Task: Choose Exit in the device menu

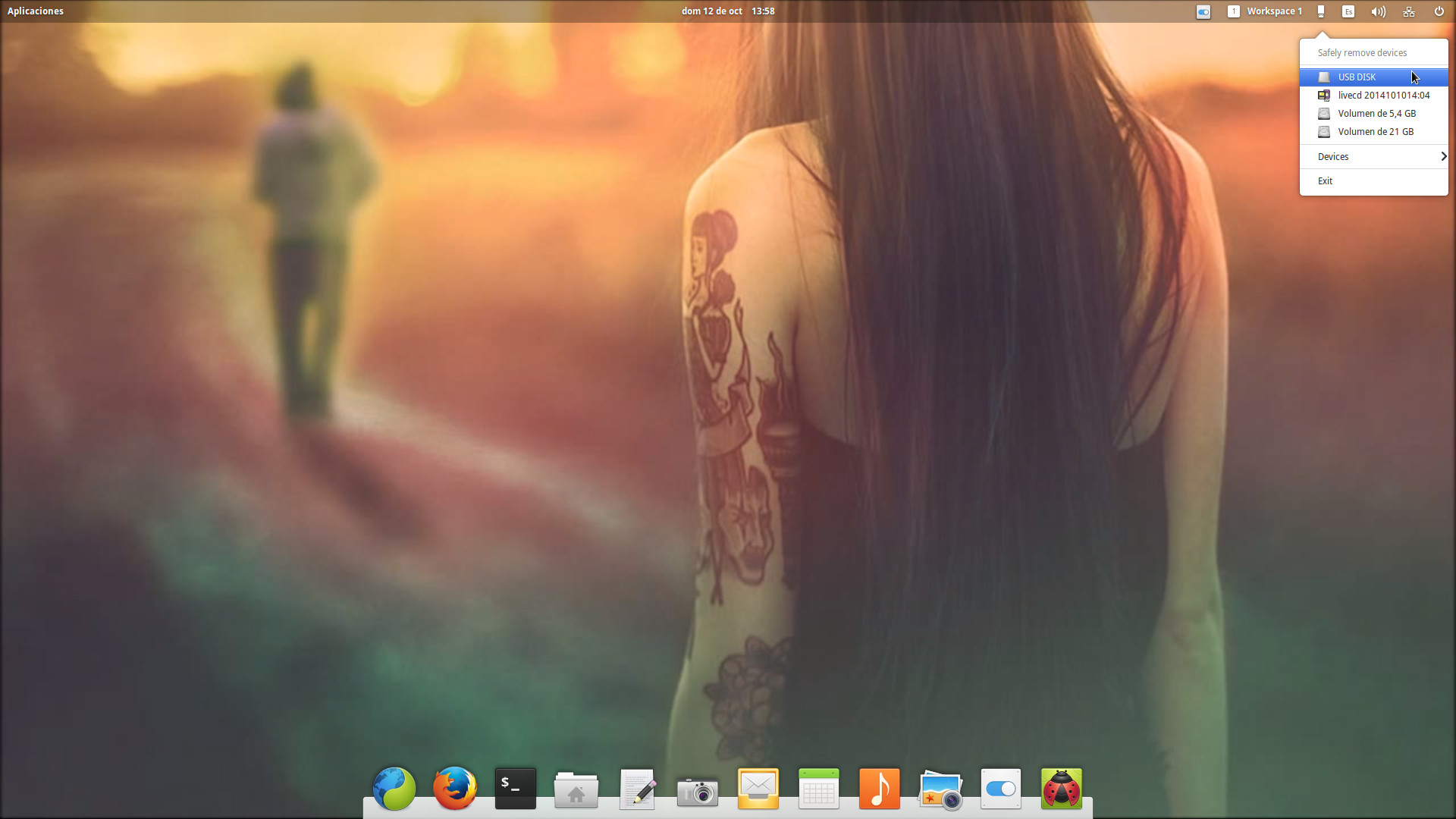Action: tap(1374, 181)
